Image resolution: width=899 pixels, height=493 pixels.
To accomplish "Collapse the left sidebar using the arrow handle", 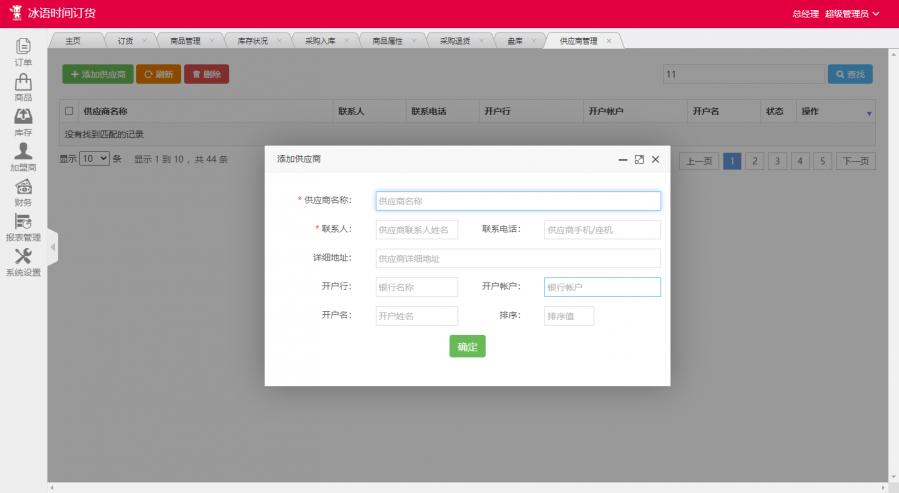I will (53, 247).
